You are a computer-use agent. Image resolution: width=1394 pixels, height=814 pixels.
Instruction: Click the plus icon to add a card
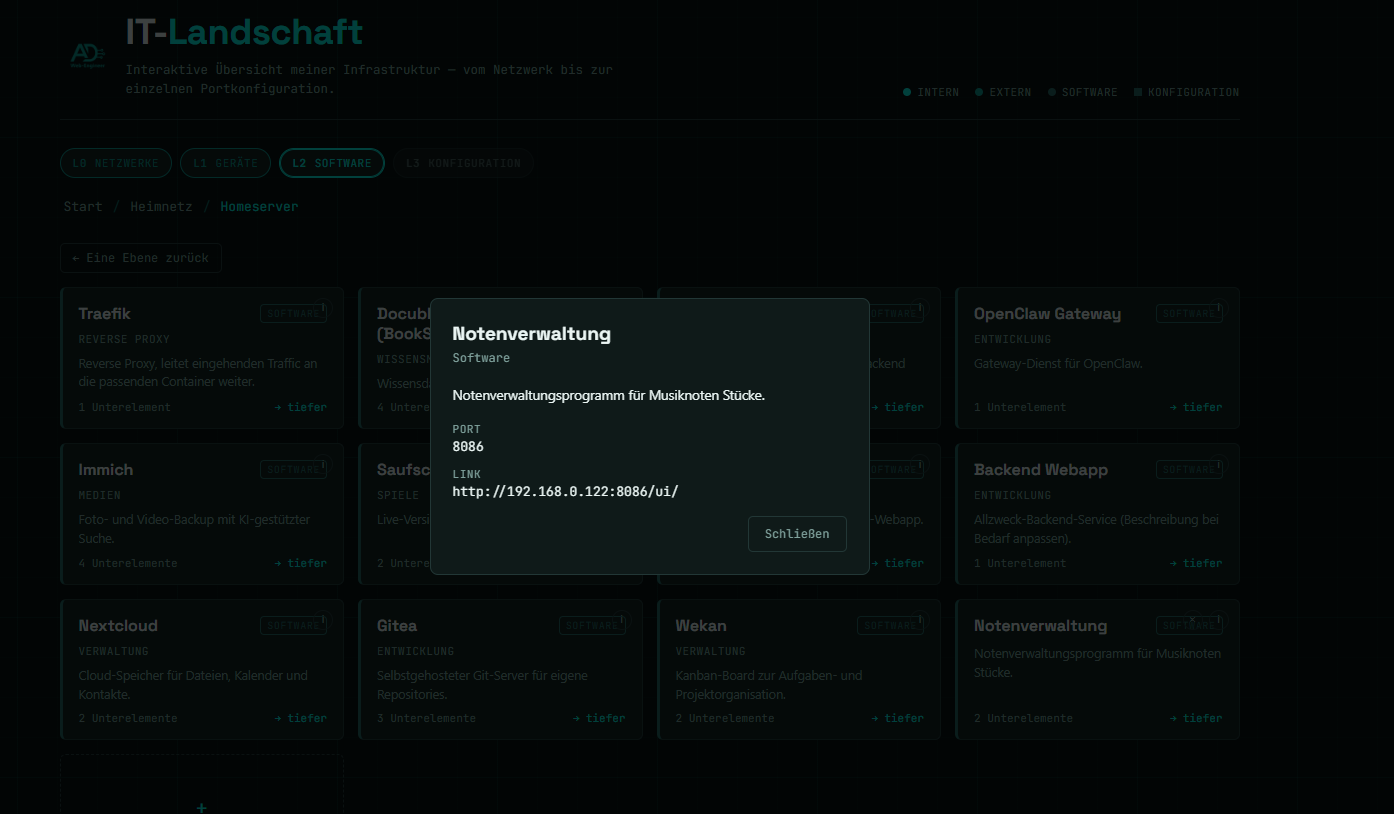(201, 807)
